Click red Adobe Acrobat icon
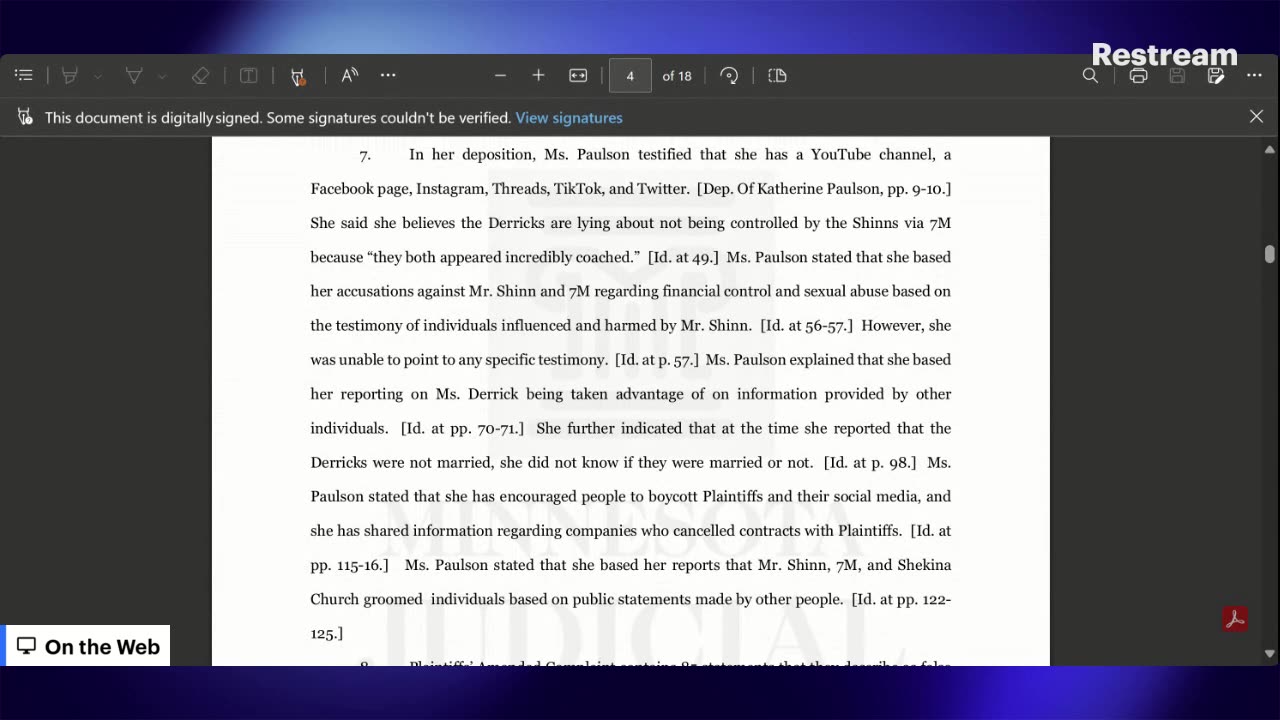Screen dimensions: 1280x720 pos(1235,619)
